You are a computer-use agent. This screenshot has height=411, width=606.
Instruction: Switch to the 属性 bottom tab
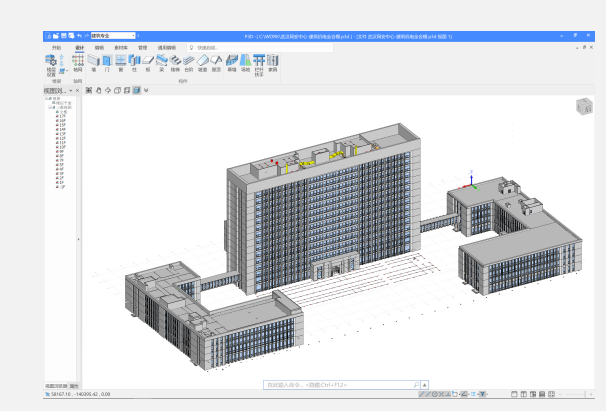click(x=73, y=386)
